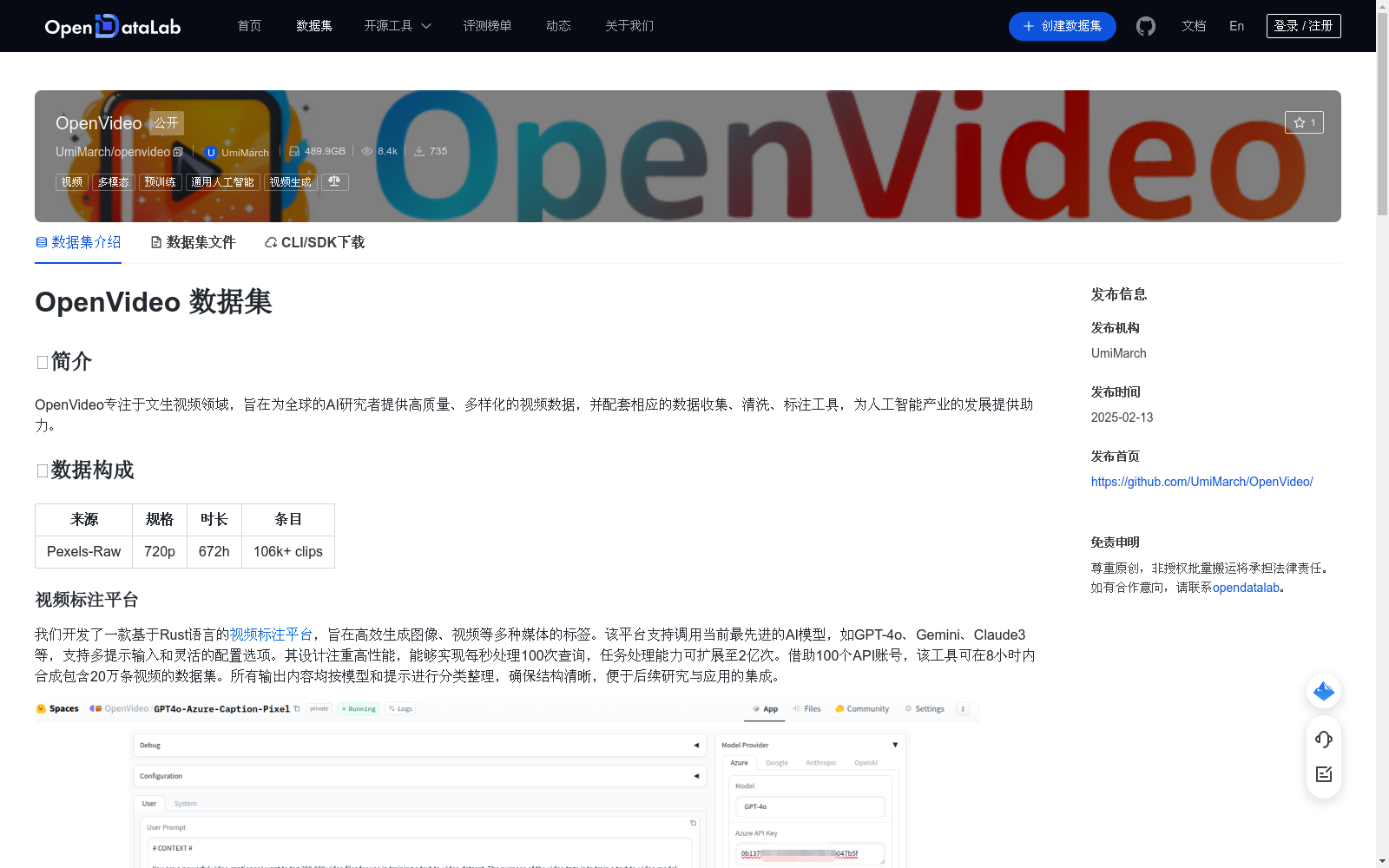Click the UmiMarch uploader name in banner

[x=245, y=153]
